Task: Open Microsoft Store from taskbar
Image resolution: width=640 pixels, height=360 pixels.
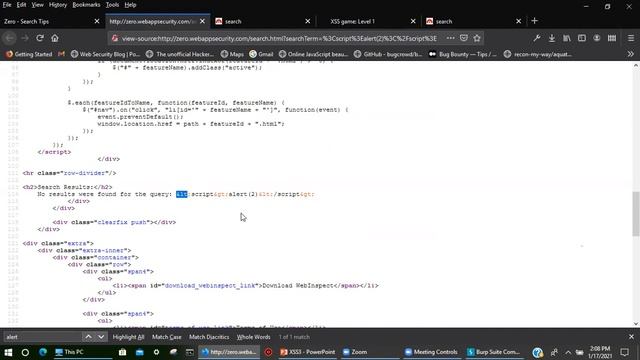Action: point(122,352)
